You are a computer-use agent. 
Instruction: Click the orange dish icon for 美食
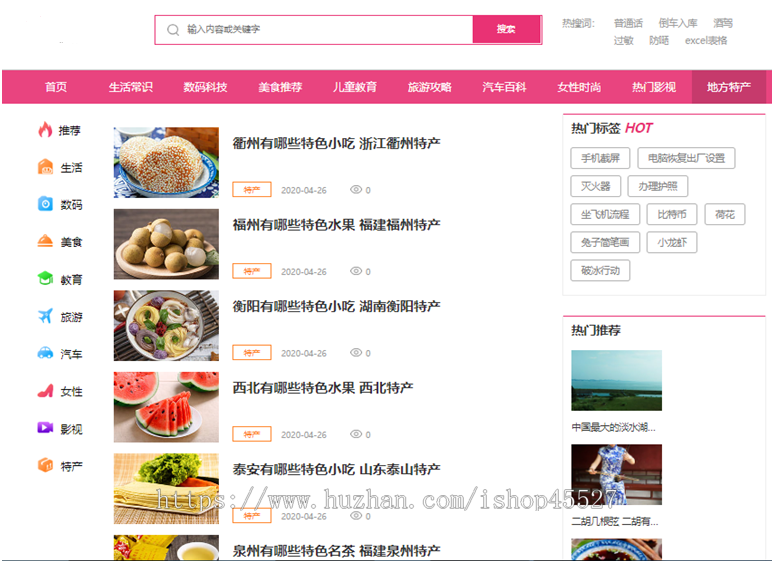tap(45, 241)
